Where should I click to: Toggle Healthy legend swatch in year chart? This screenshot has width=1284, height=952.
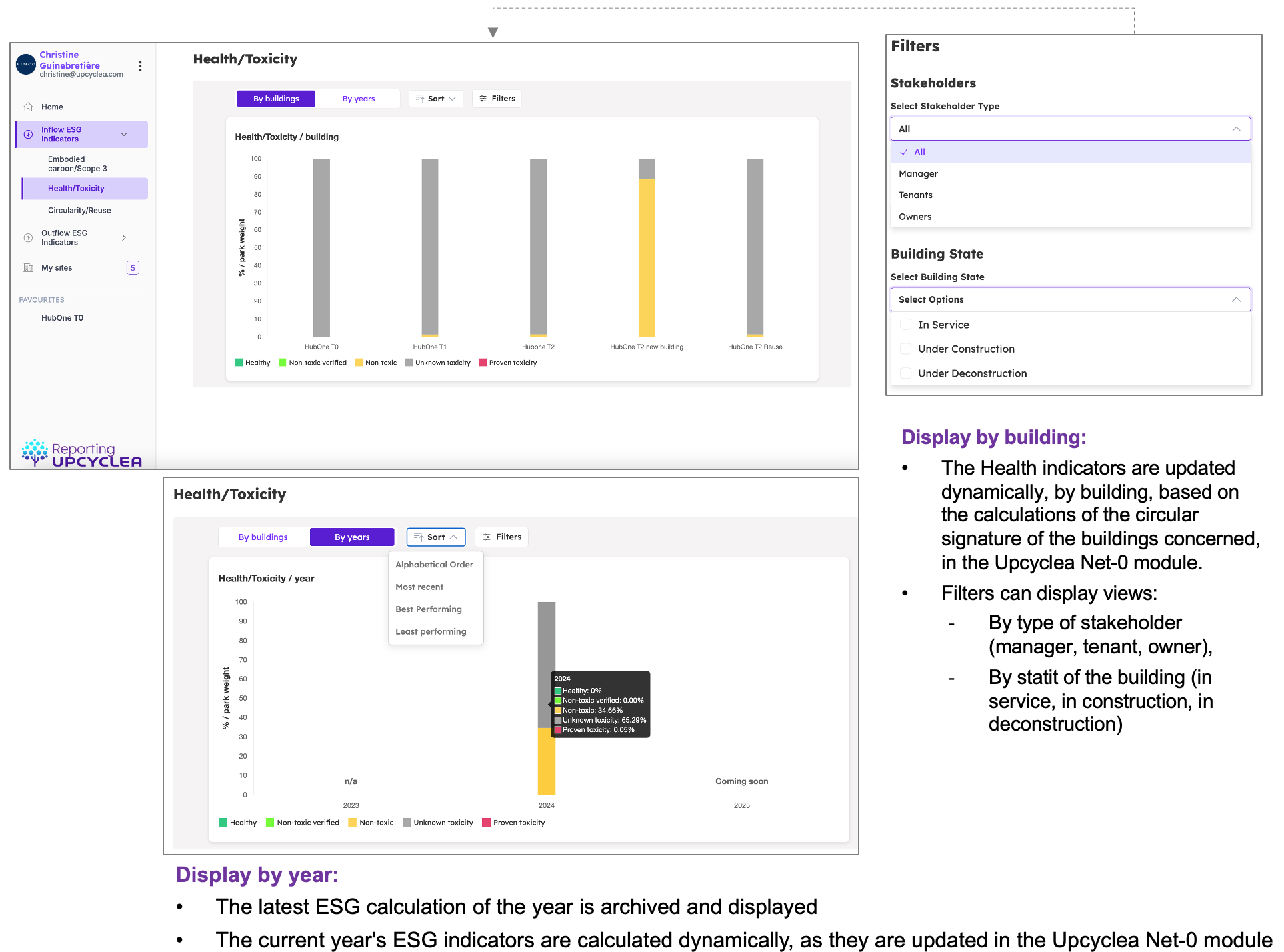pyautogui.click(x=223, y=823)
